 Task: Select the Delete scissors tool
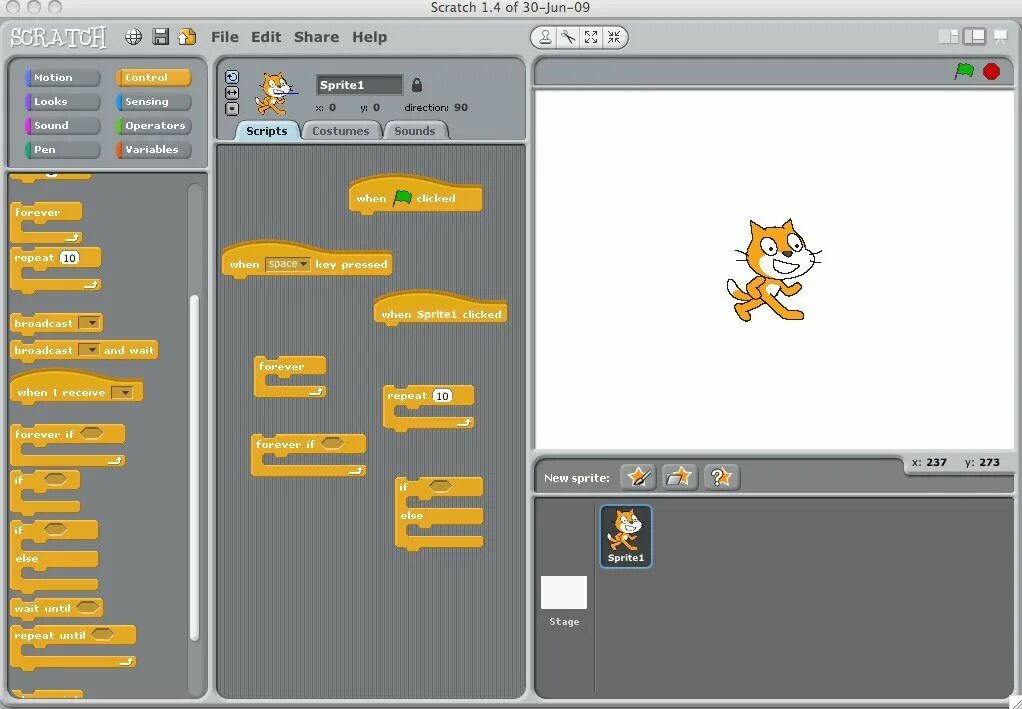coord(568,37)
